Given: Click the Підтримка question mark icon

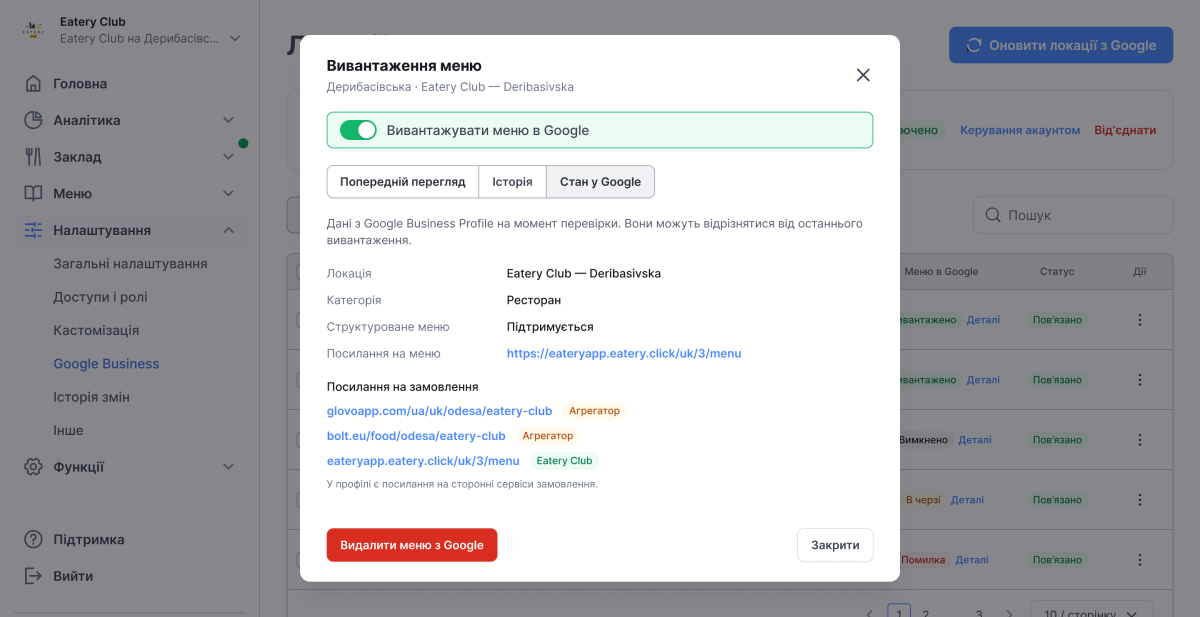Looking at the screenshot, I should coord(33,539).
